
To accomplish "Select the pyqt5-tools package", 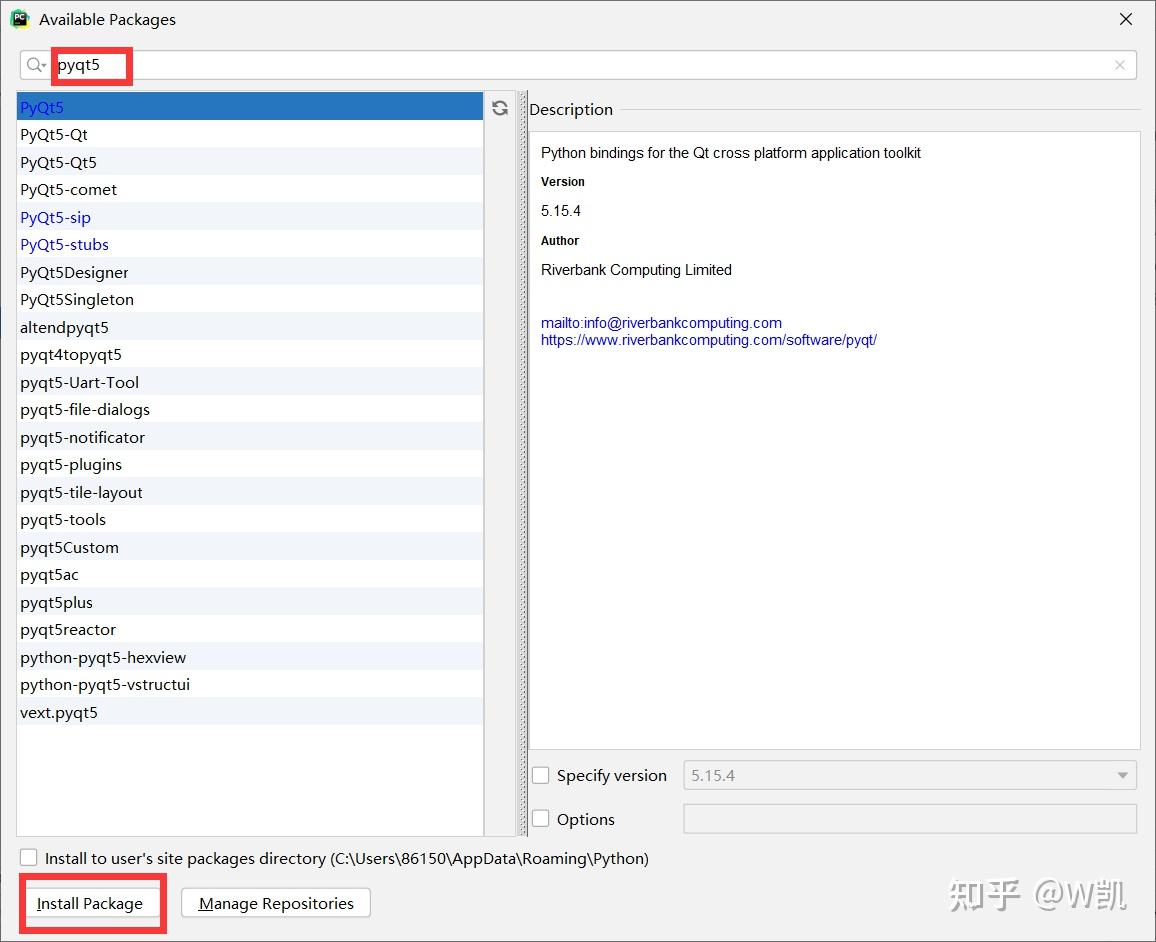I will [x=63, y=519].
